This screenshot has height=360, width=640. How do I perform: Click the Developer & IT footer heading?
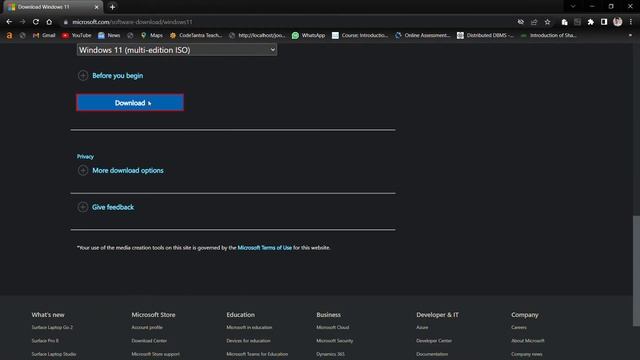438,315
